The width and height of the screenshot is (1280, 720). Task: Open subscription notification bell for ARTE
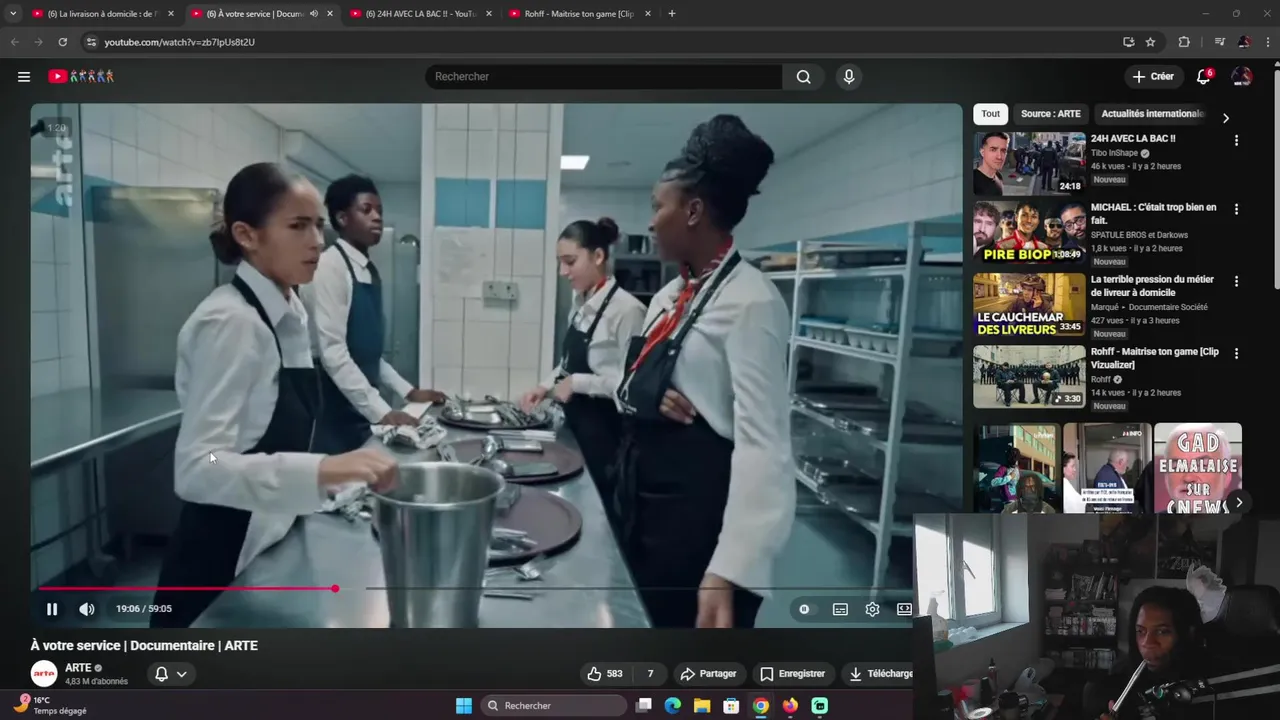pyautogui.click(x=161, y=674)
